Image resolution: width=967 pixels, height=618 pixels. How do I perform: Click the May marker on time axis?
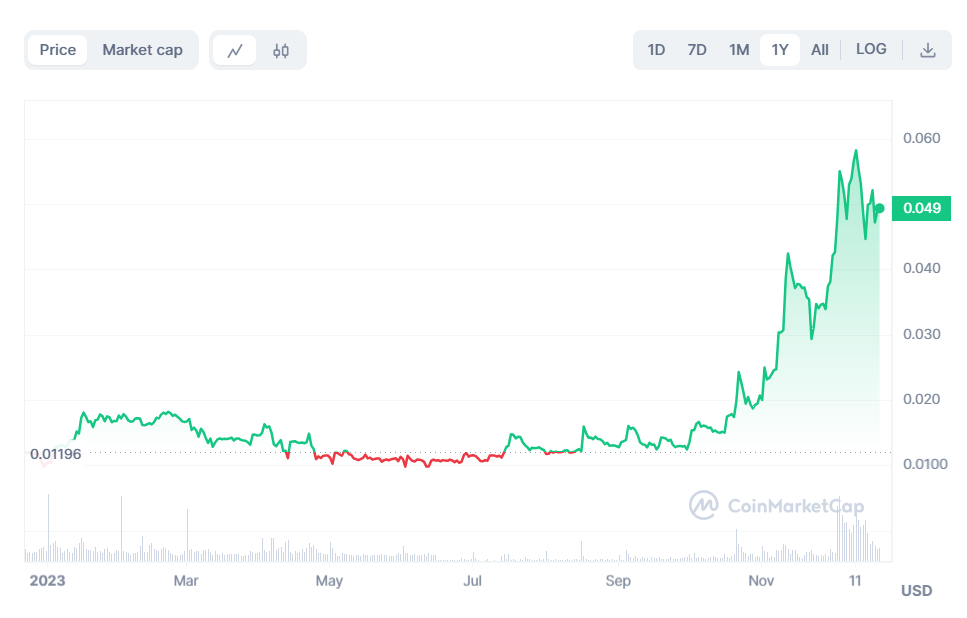(x=329, y=580)
